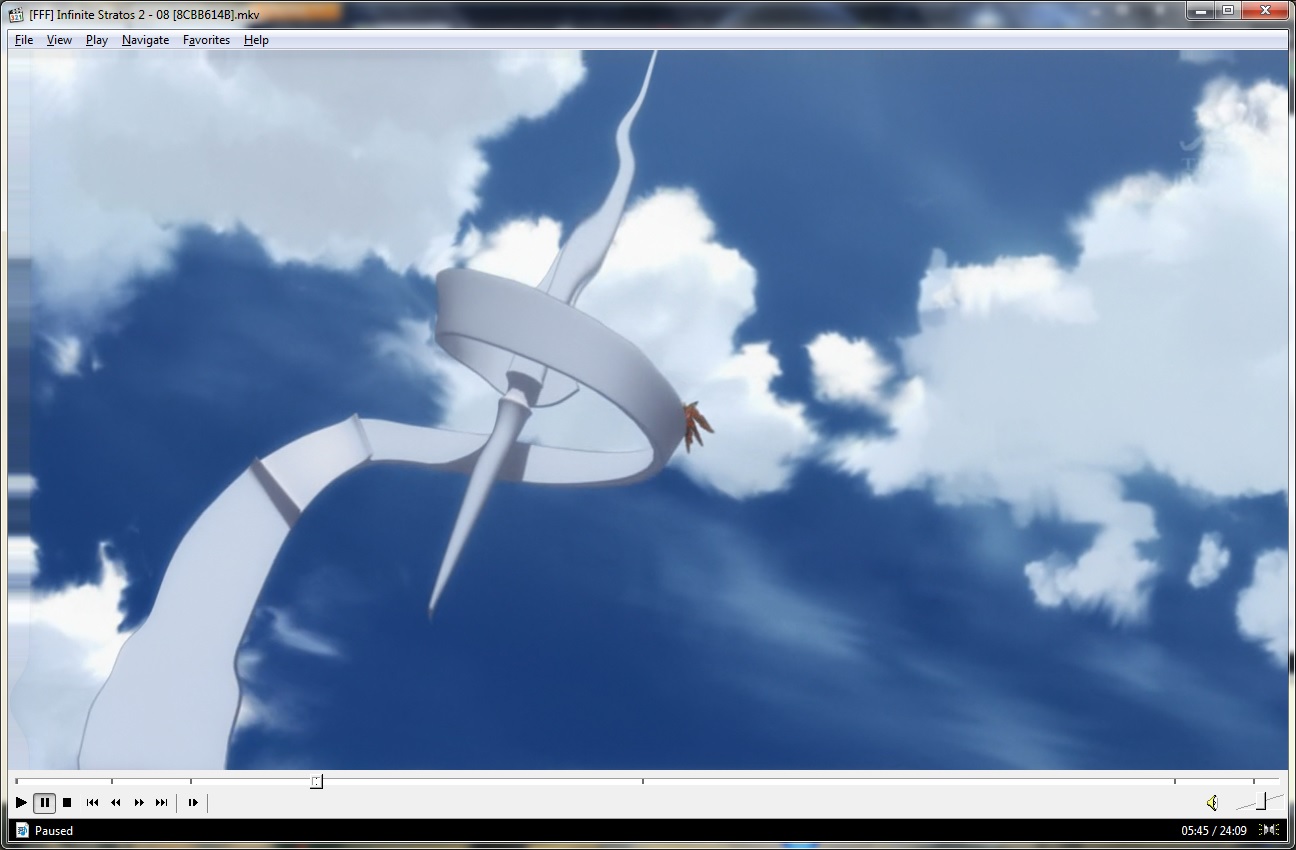Viewport: 1296px width, 850px height.
Task: Click the volume slider handle
Action: (1261, 801)
